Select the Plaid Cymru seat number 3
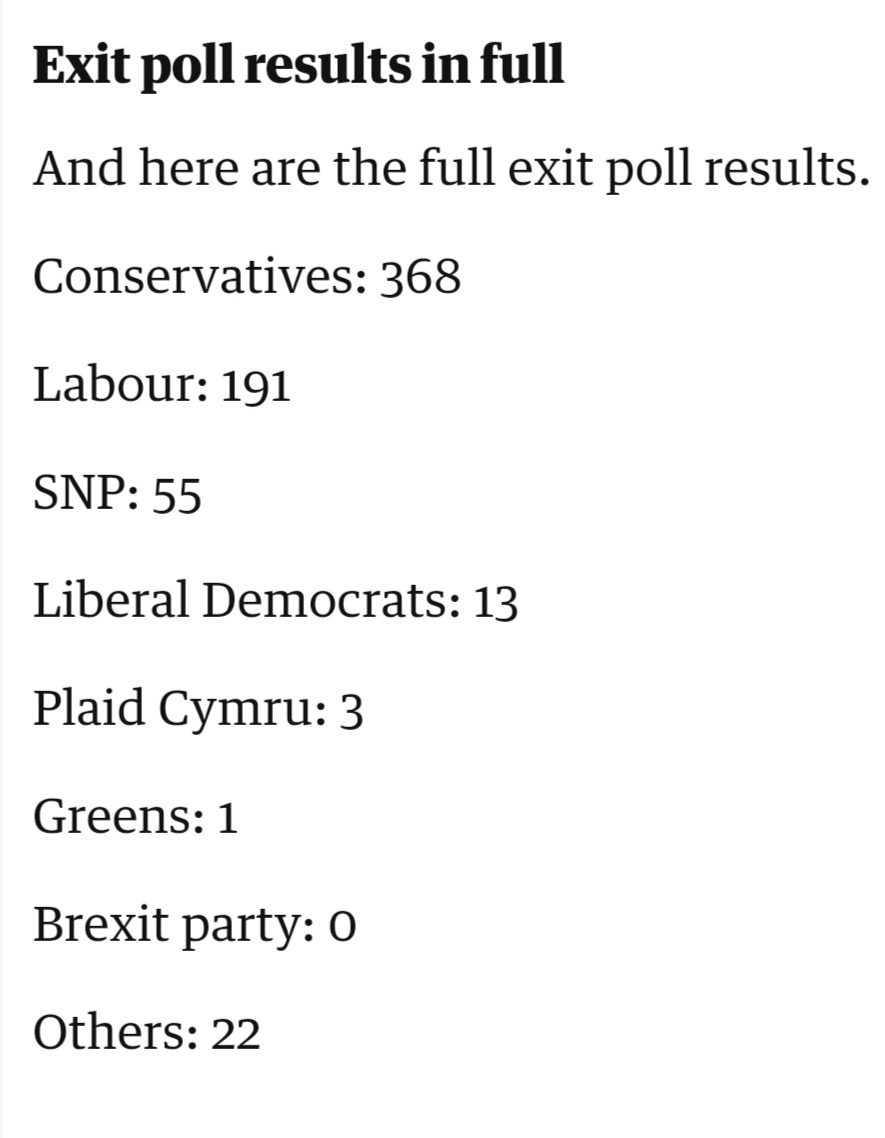The width and height of the screenshot is (885, 1138). (x=350, y=711)
